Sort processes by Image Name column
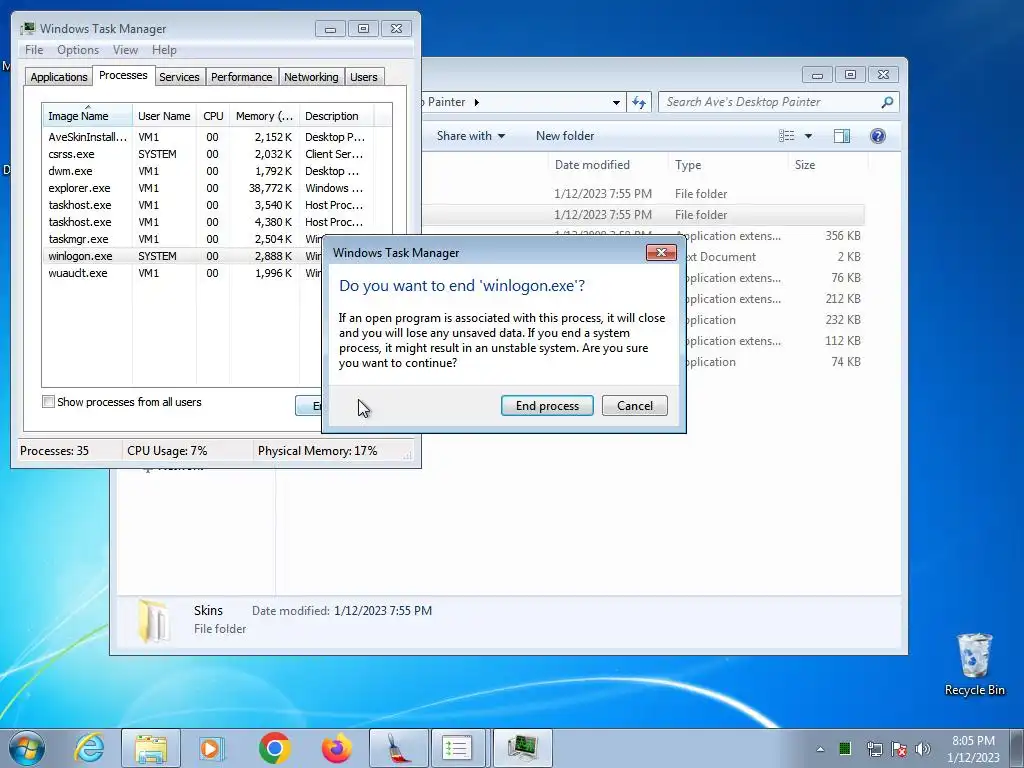Screen dimensions: 1024x768 (87, 116)
